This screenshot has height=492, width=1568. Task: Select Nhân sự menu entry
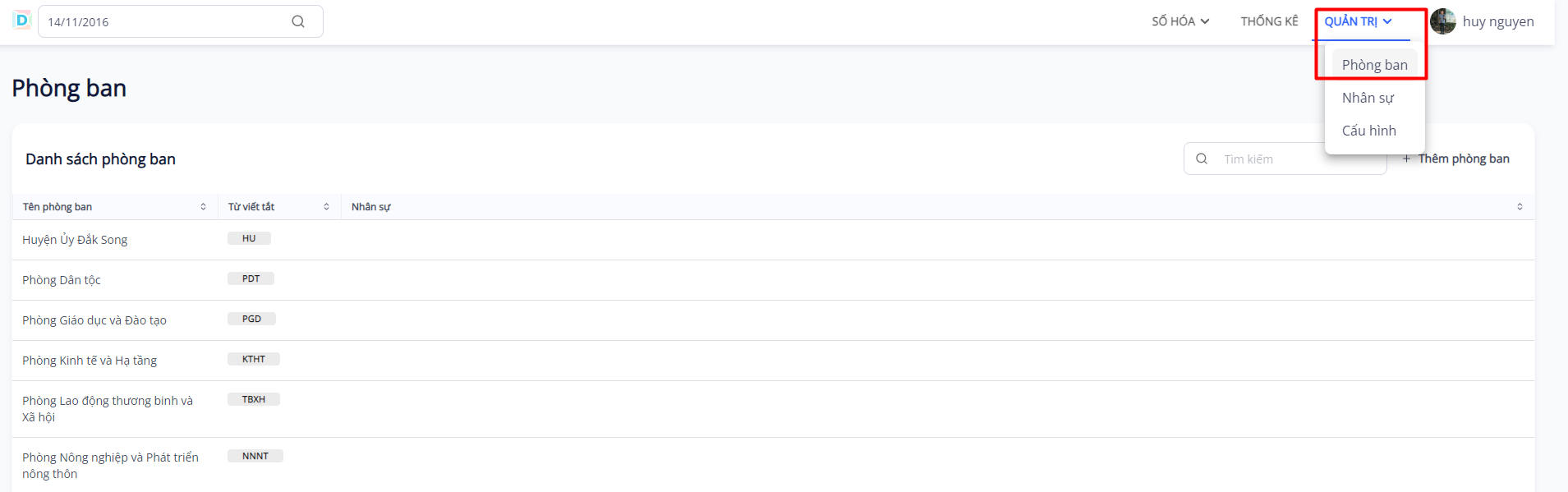pos(1368,98)
